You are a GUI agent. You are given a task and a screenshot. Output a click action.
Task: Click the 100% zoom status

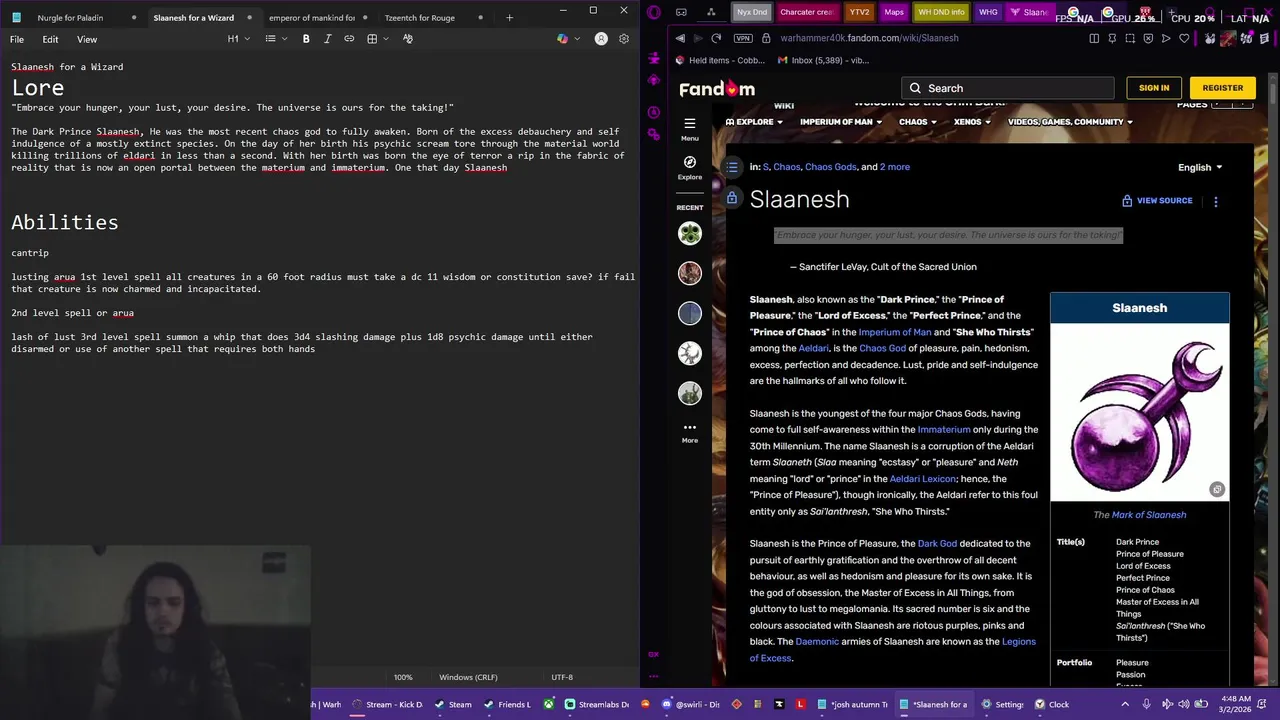coord(403,677)
